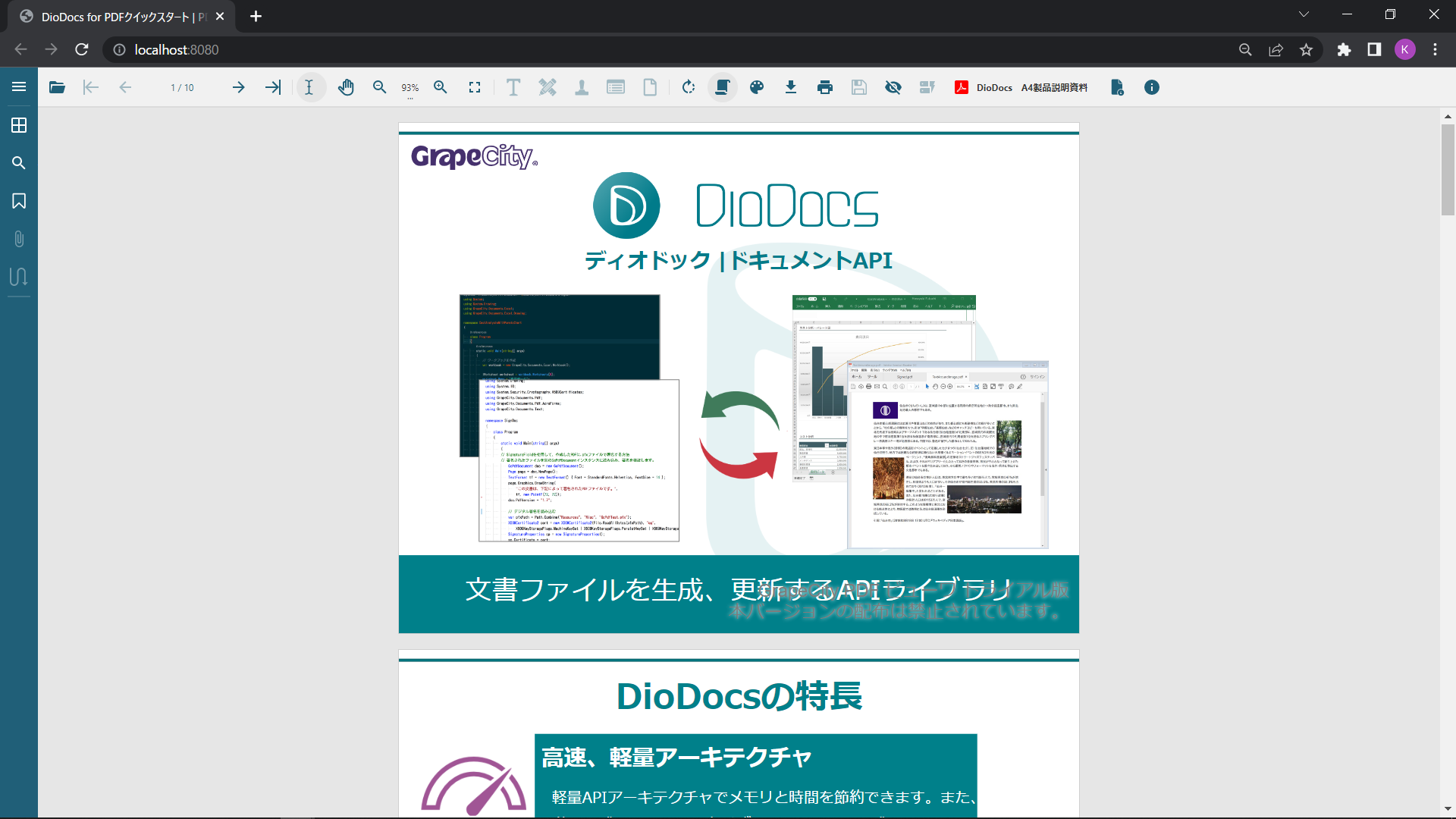Open the About information icon
Viewport: 1456px width, 819px height.
tap(1152, 87)
